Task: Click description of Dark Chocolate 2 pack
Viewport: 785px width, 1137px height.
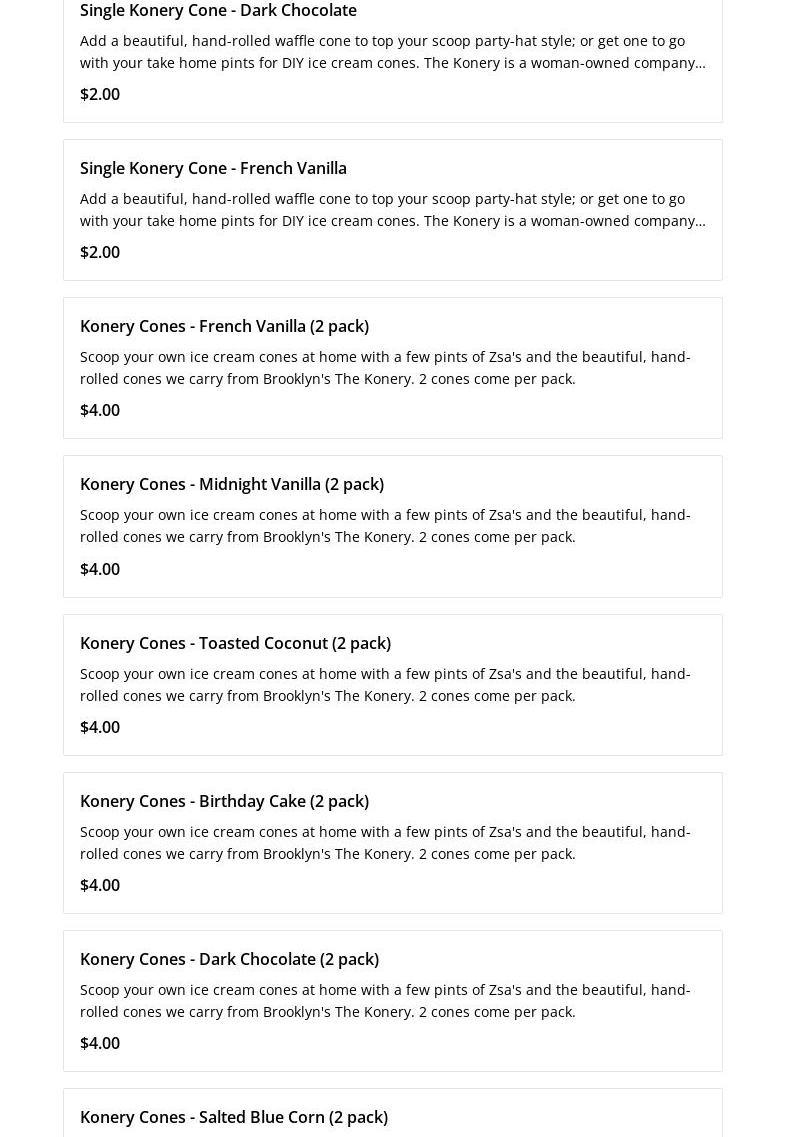Action: click(x=385, y=1000)
